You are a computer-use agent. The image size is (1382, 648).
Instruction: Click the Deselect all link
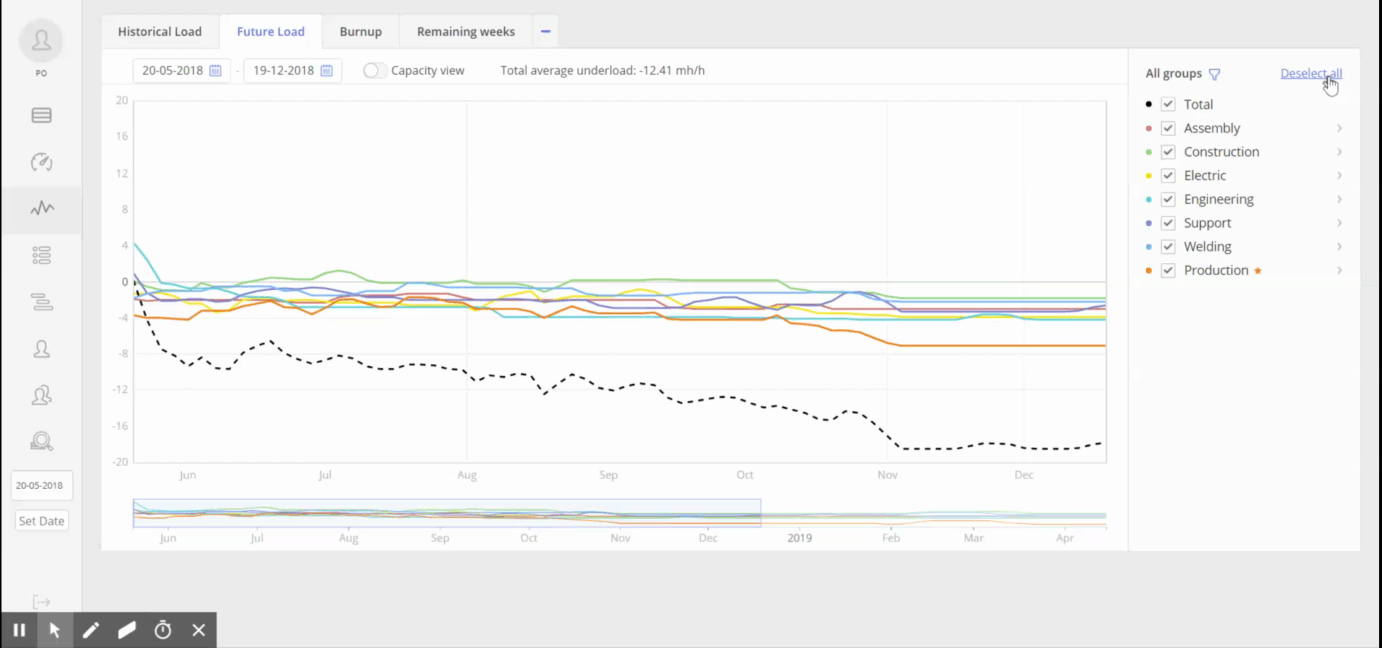click(1310, 74)
